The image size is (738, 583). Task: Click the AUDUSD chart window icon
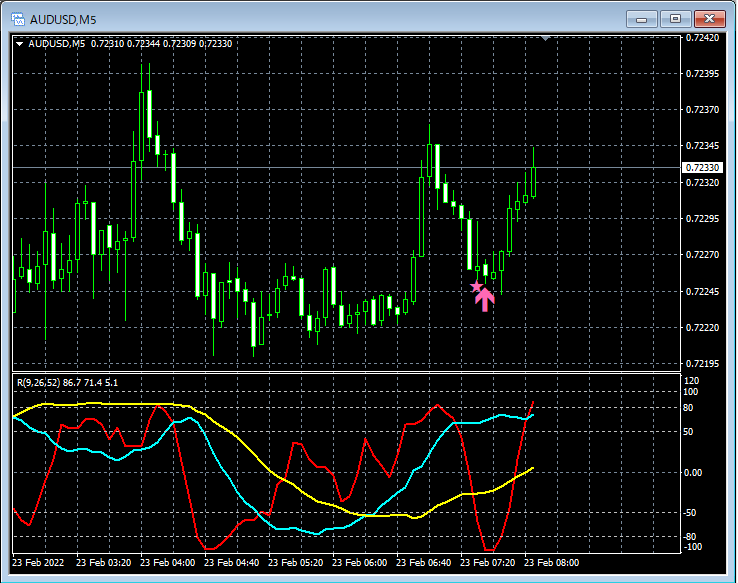[x=18, y=19]
